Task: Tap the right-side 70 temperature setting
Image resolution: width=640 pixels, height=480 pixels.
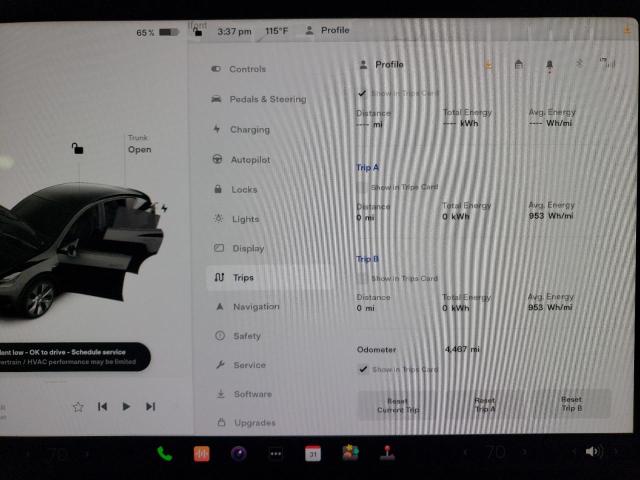Action: point(496,452)
